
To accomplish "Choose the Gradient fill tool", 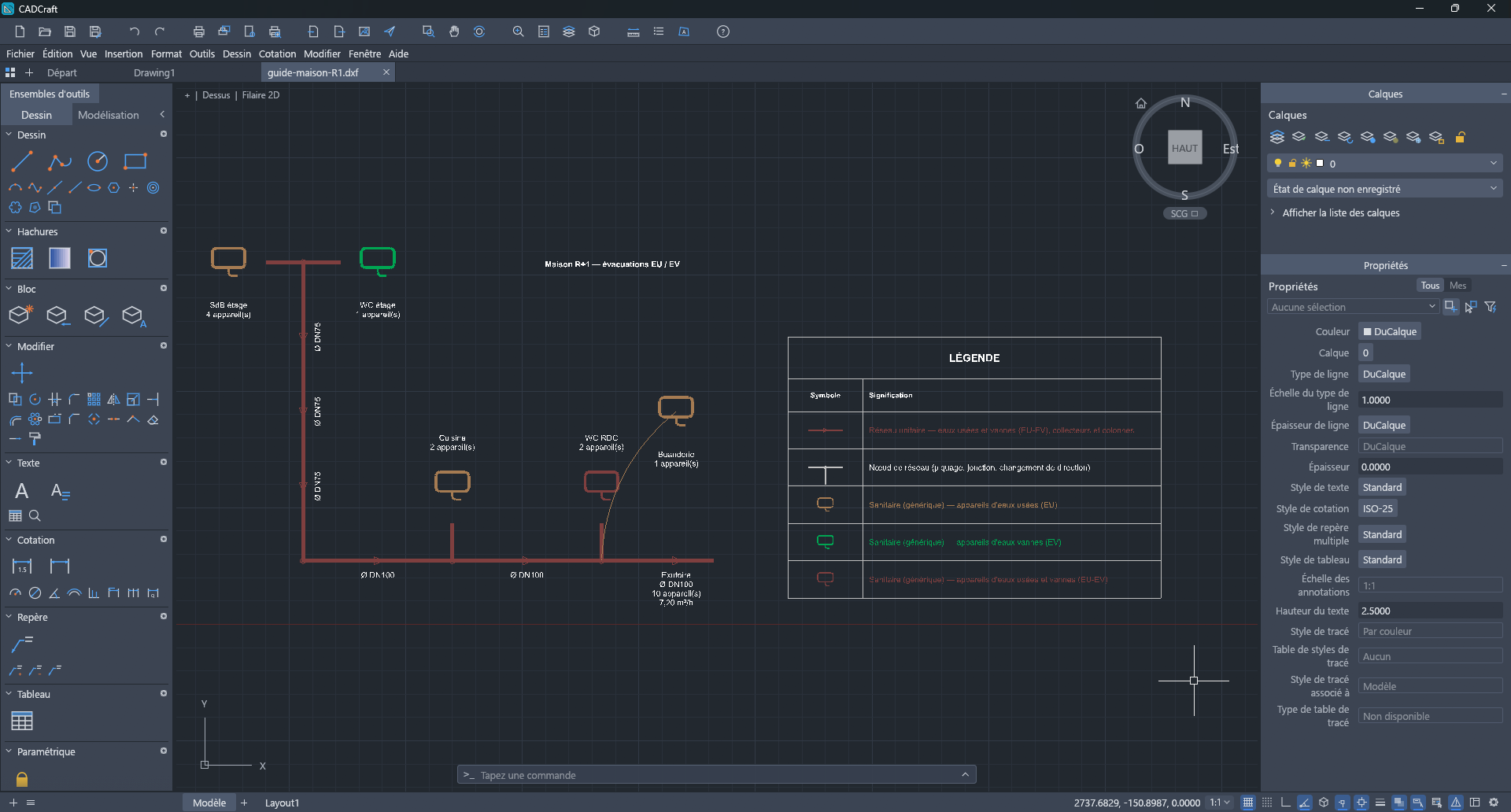I will point(60,258).
